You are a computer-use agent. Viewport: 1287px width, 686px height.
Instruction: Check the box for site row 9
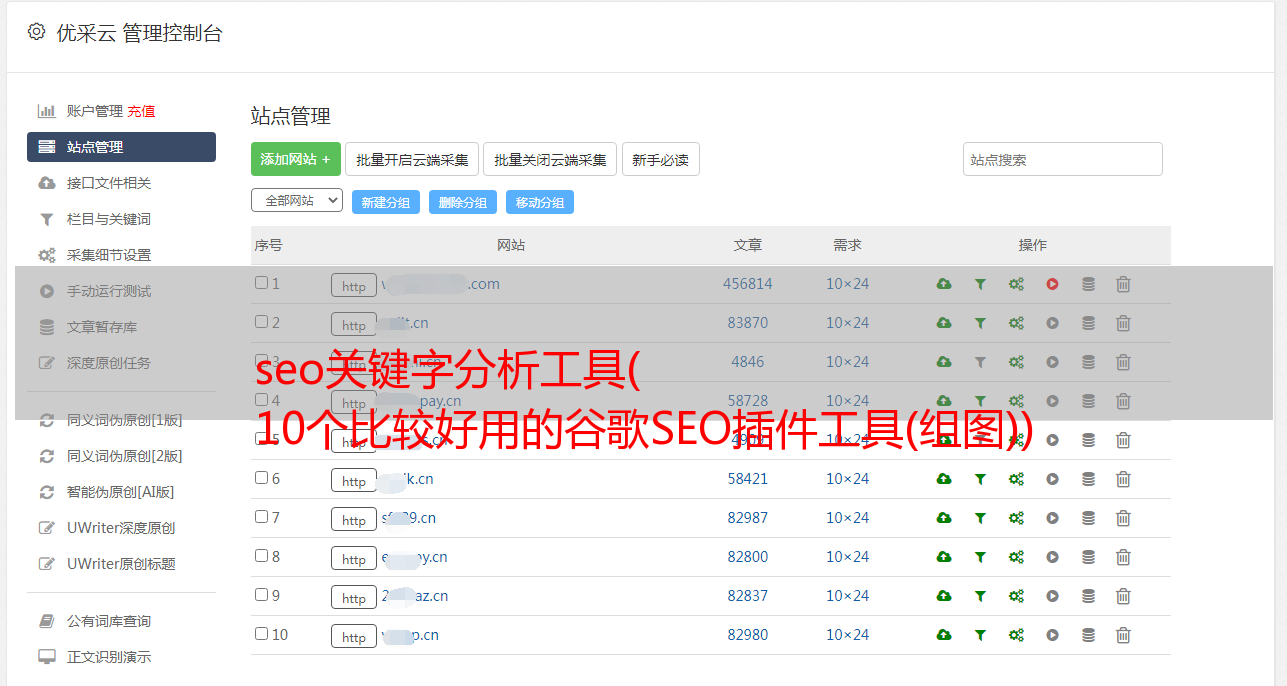coord(261,595)
